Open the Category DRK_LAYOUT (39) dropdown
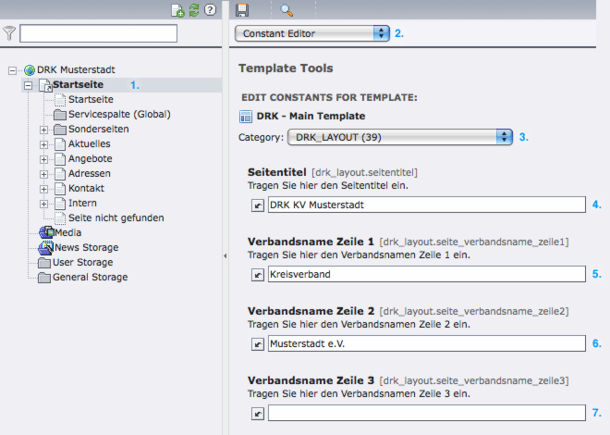This screenshot has width=610, height=435. [x=400, y=137]
